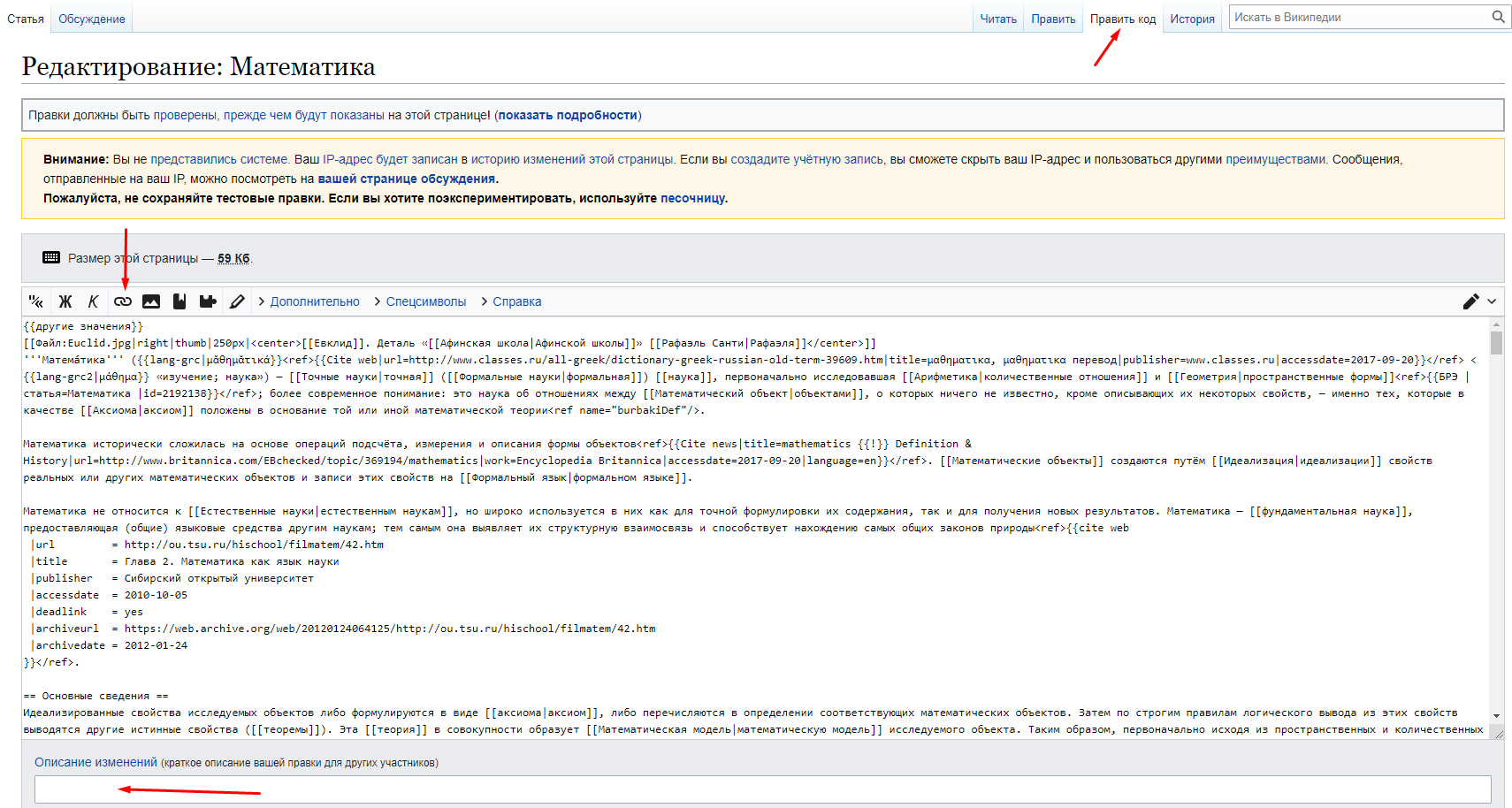The width and height of the screenshot is (1512, 808).
Task: Open the editor switch dropdown with the pencil
Action: pos(1478,301)
